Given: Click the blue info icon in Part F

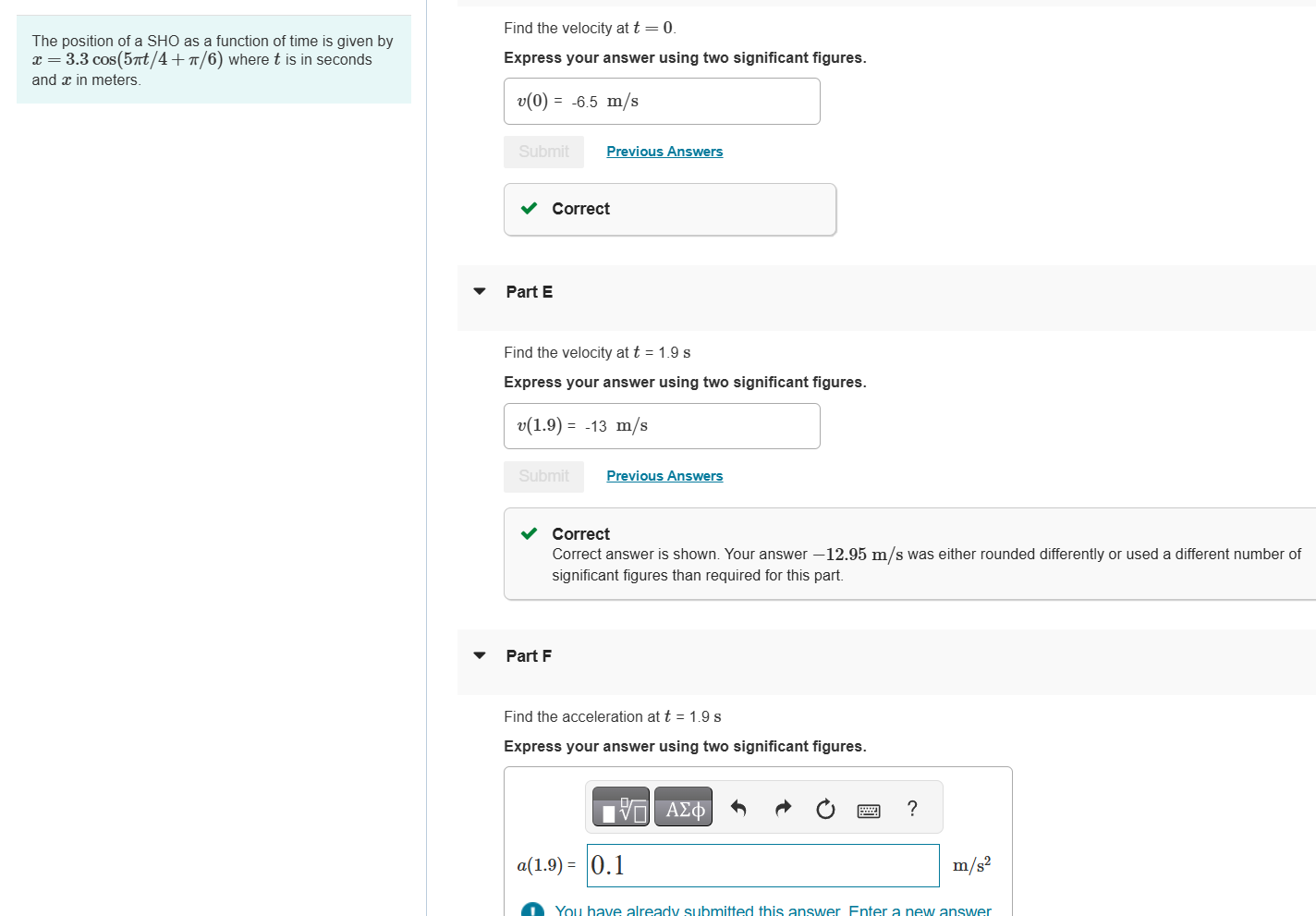Looking at the screenshot, I should (x=532, y=910).
